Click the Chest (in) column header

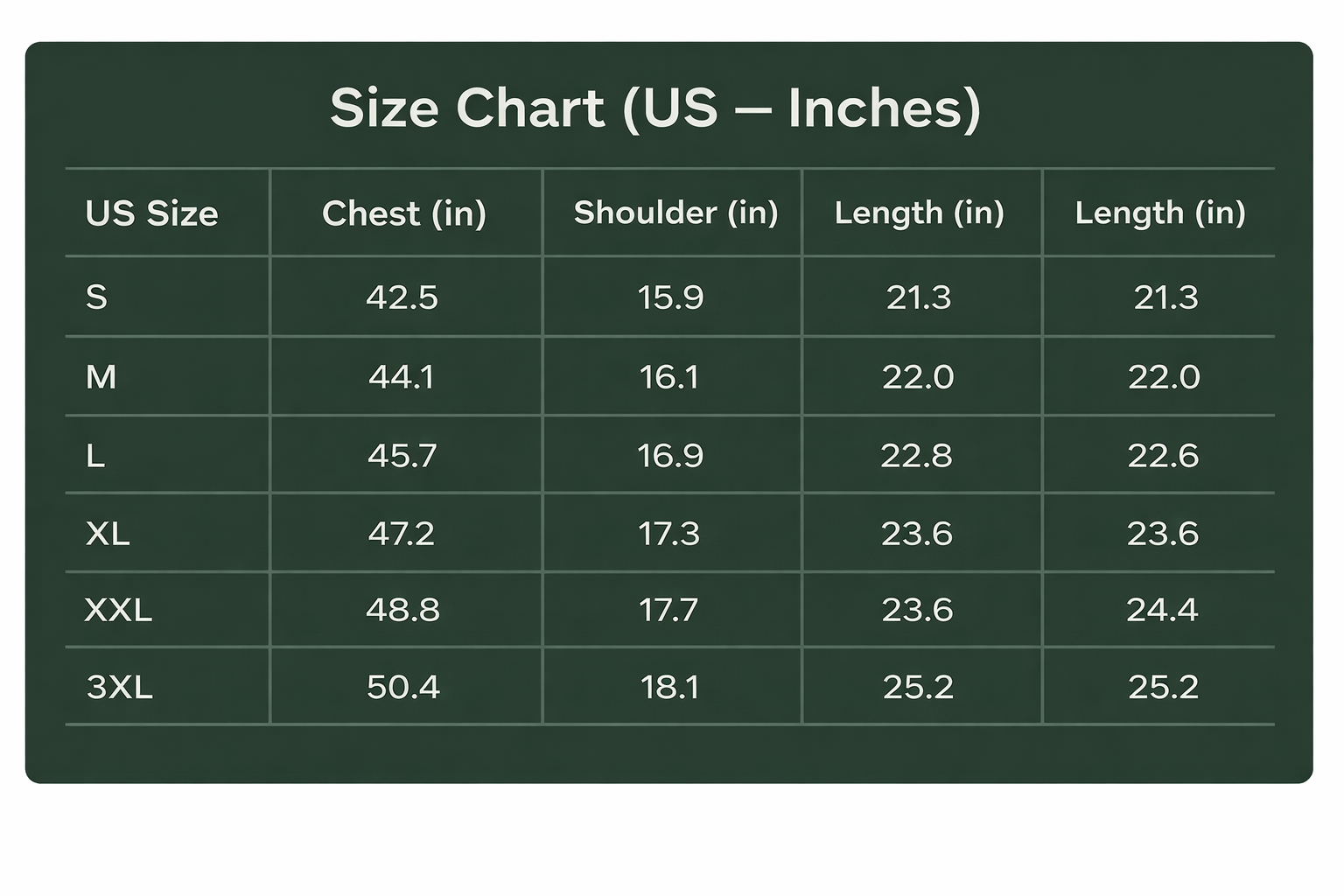click(x=403, y=213)
